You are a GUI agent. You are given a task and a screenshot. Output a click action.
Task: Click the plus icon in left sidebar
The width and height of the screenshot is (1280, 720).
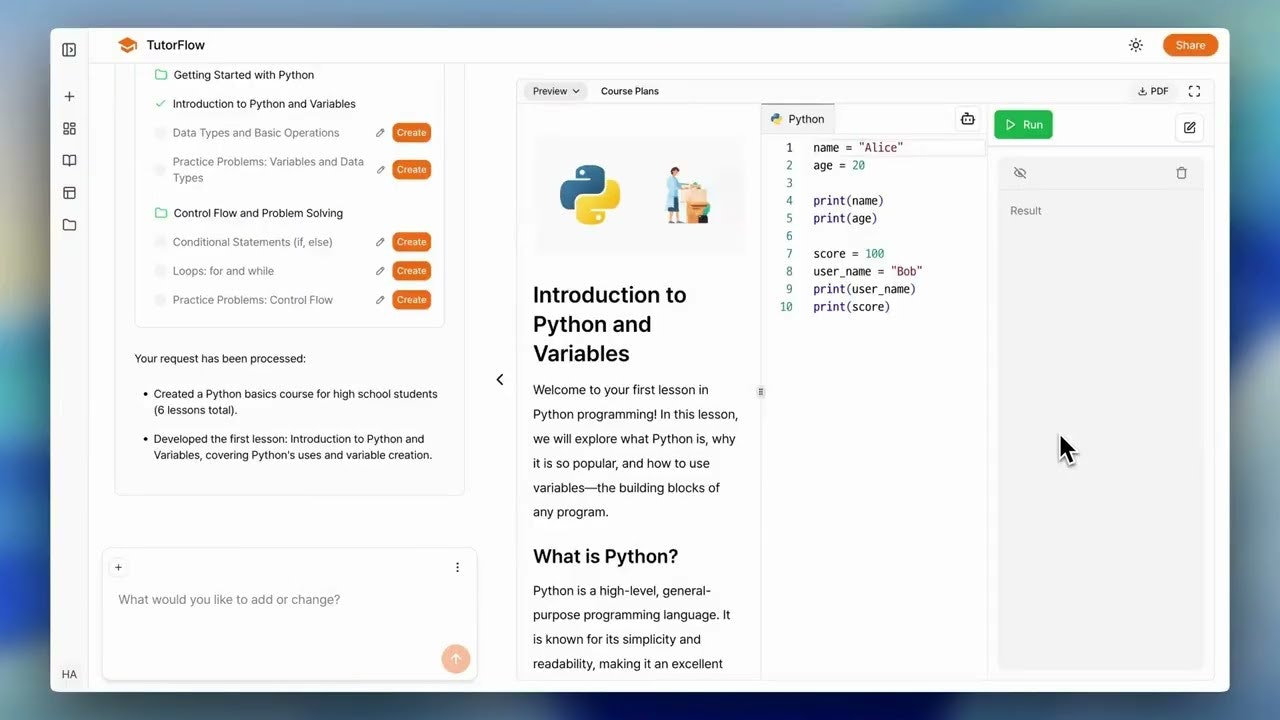pos(69,97)
